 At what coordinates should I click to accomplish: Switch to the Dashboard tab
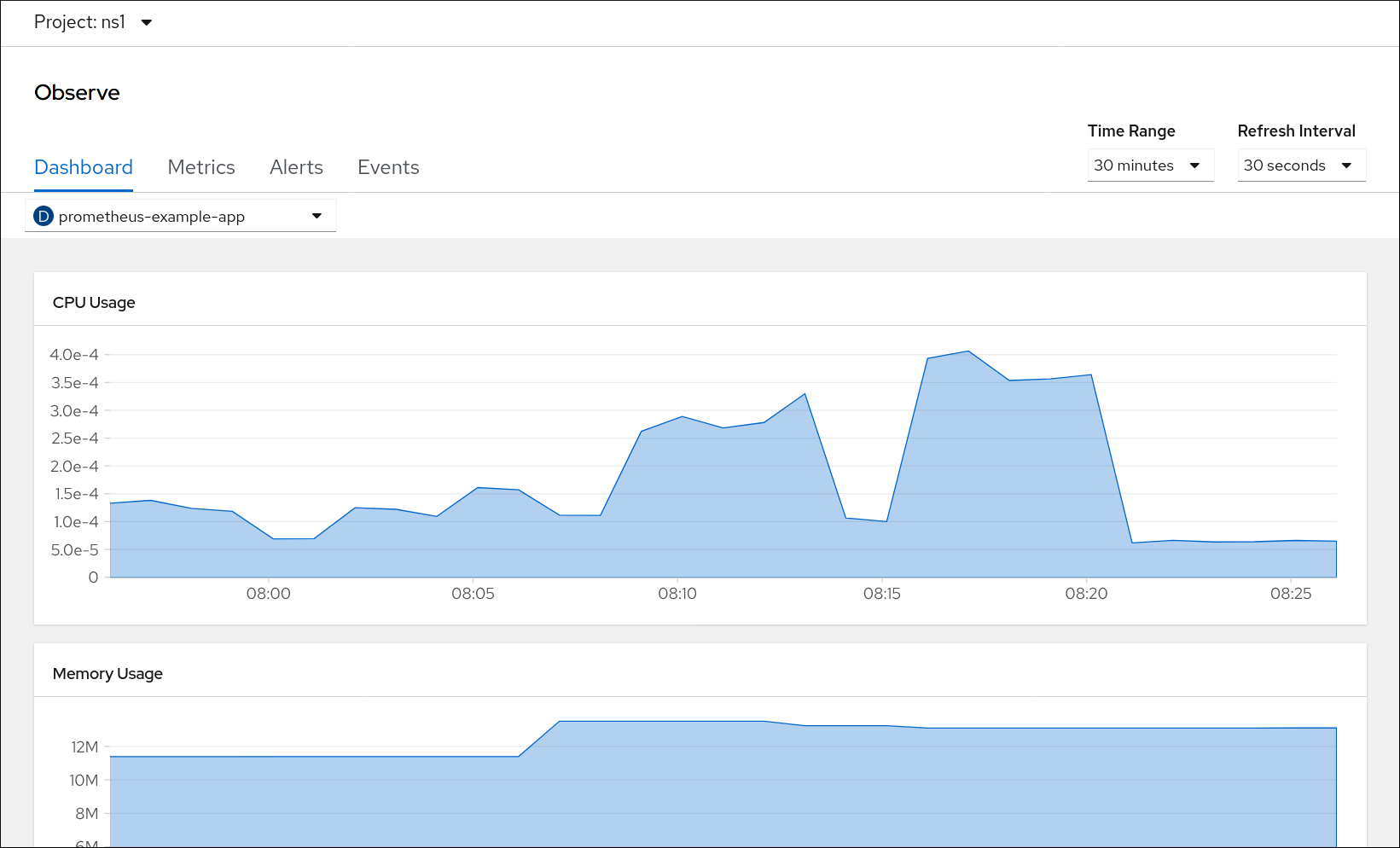[x=84, y=167]
